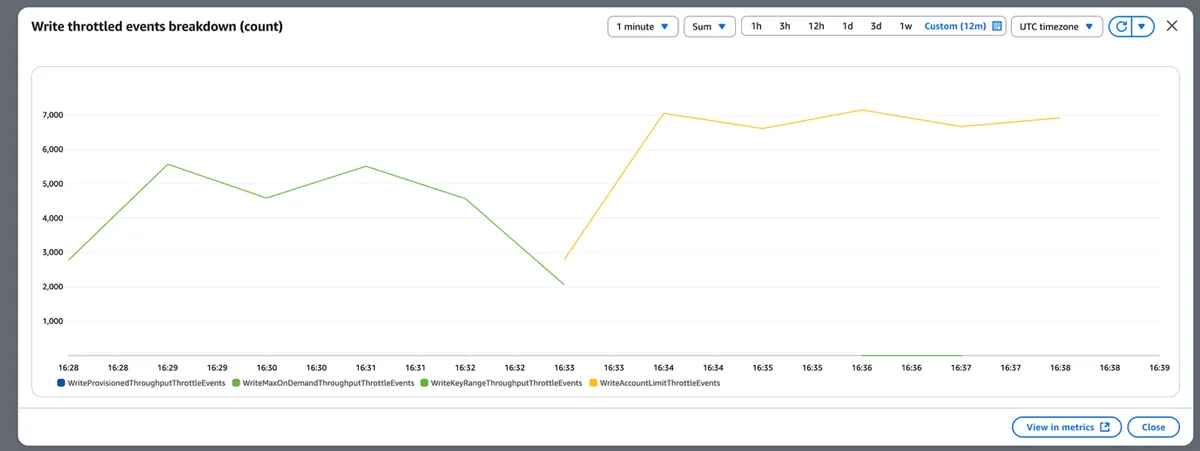
Task: Select the 3d time range
Action: (876, 27)
